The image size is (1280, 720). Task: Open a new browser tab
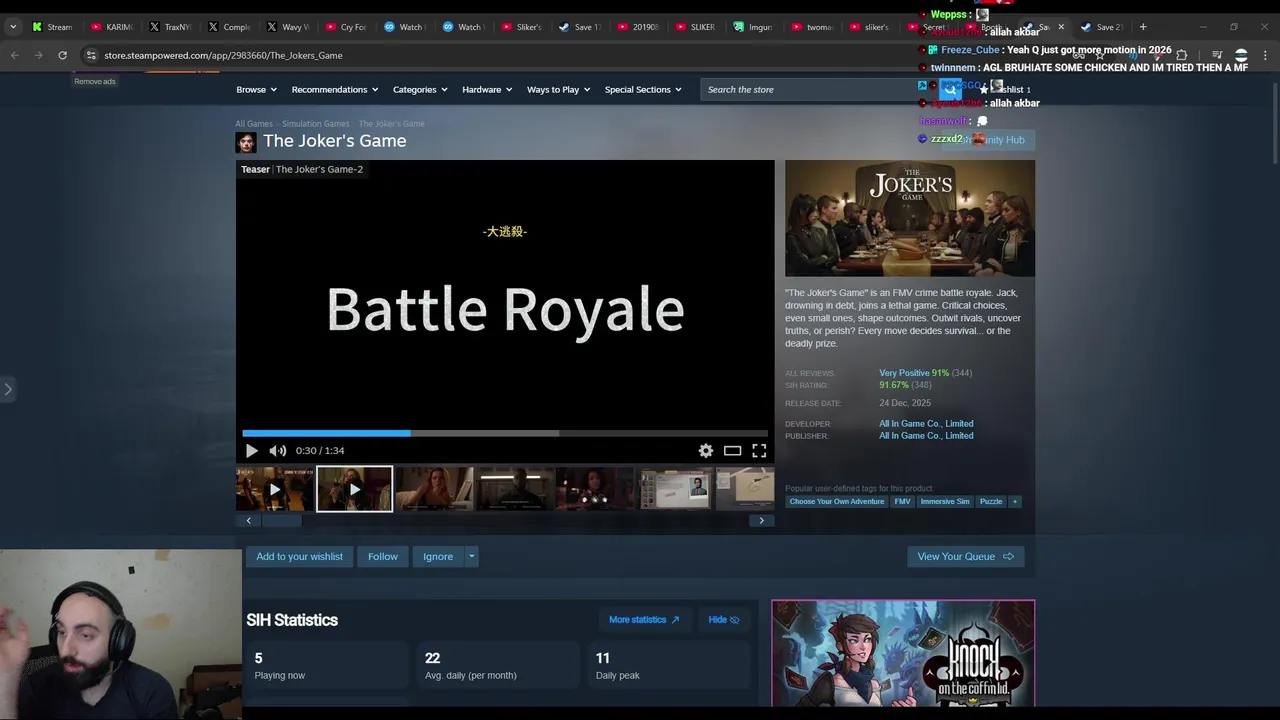1143,27
